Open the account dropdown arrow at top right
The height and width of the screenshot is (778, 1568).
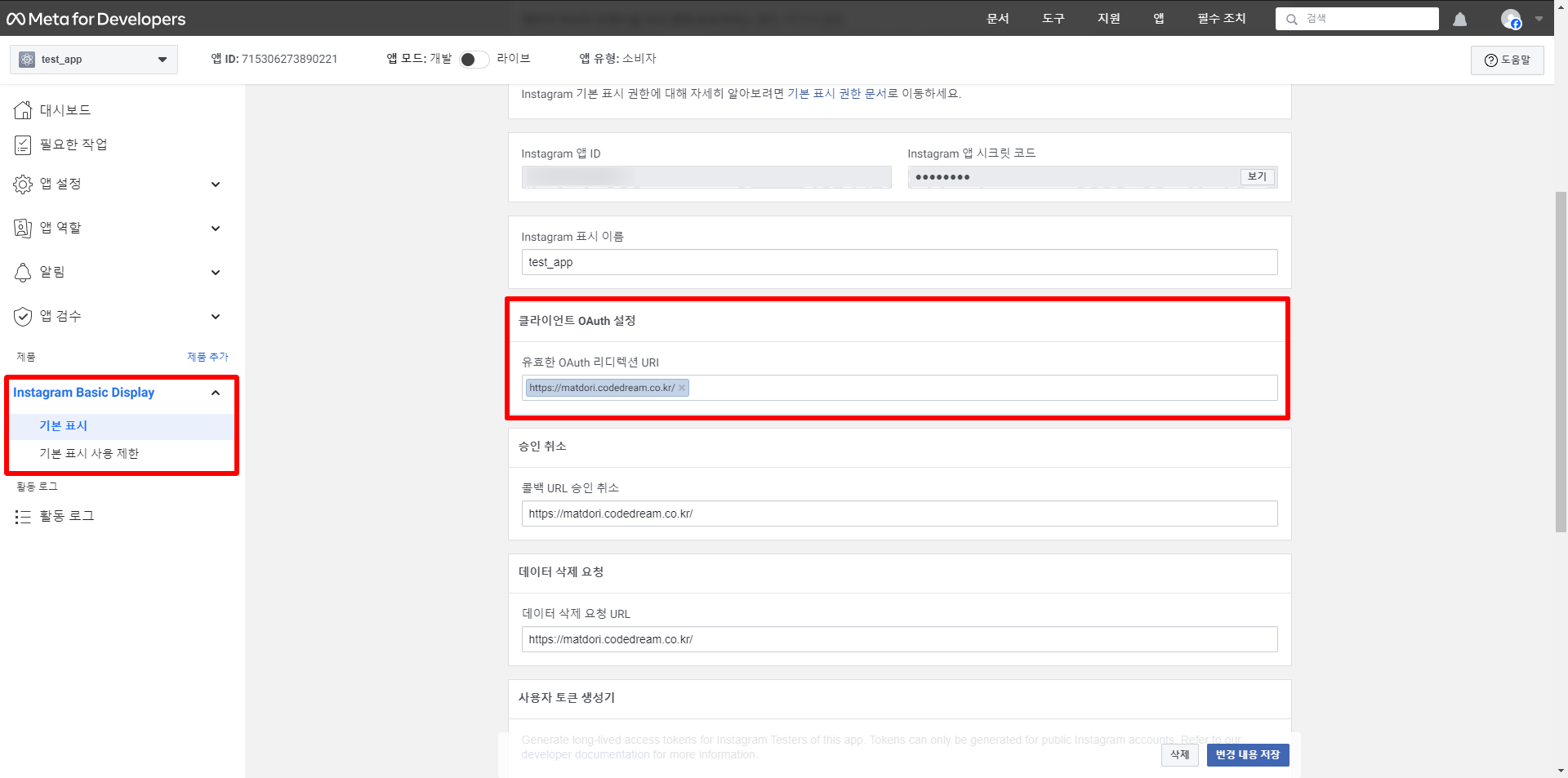click(x=1539, y=19)
